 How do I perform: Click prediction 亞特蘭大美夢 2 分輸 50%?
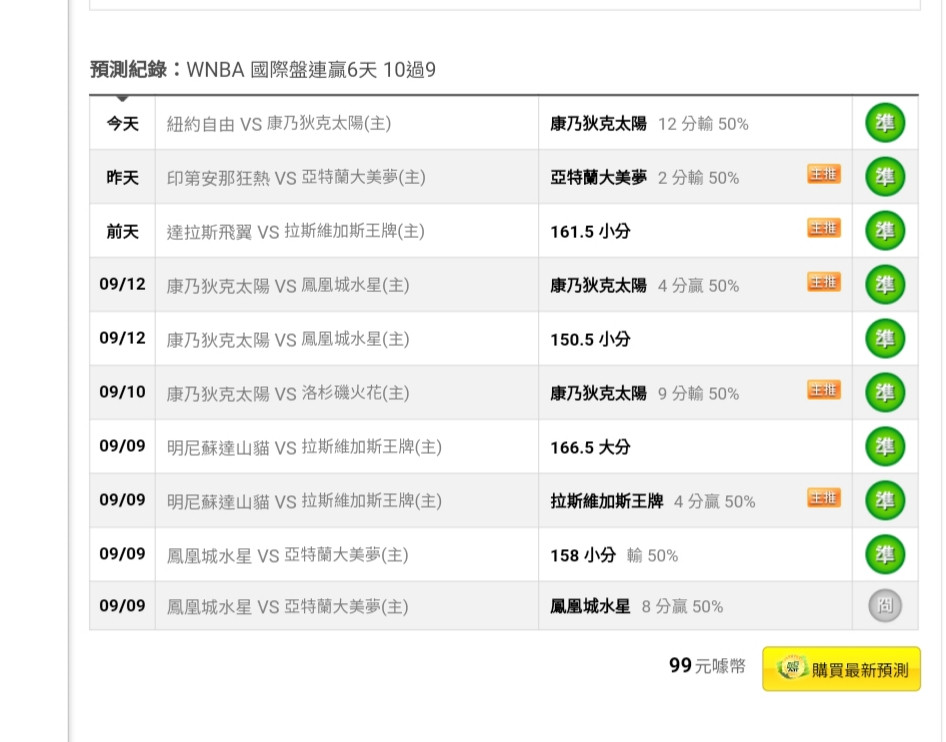coord(644,177)
